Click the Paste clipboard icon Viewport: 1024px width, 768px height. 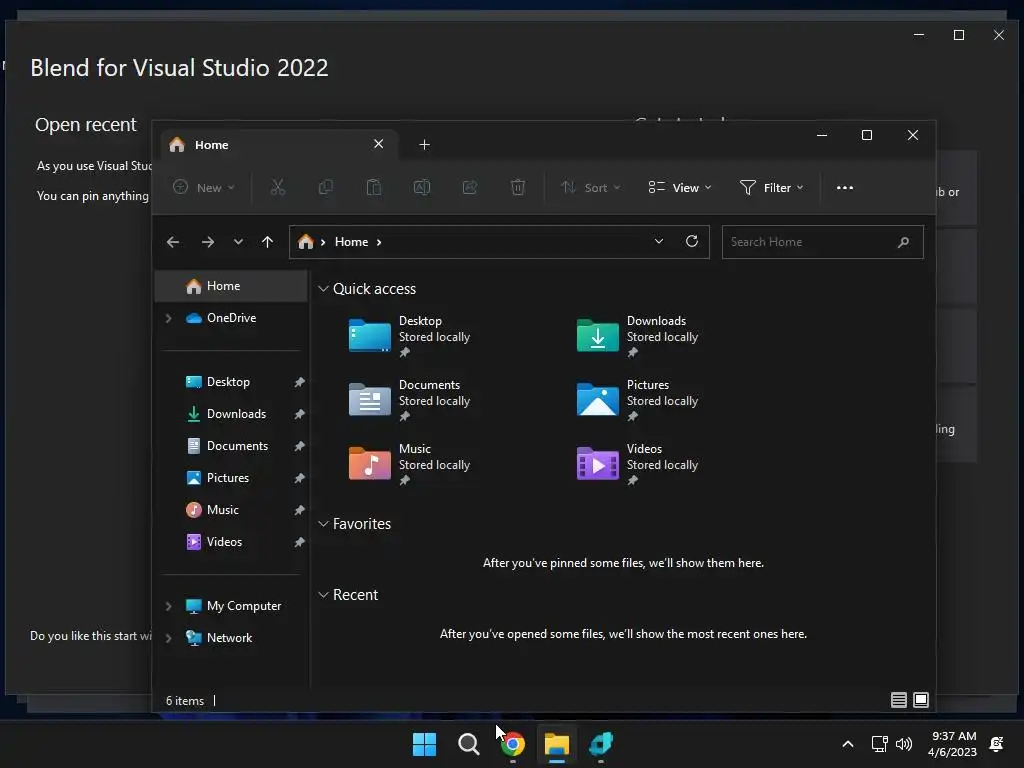[374, 187]
